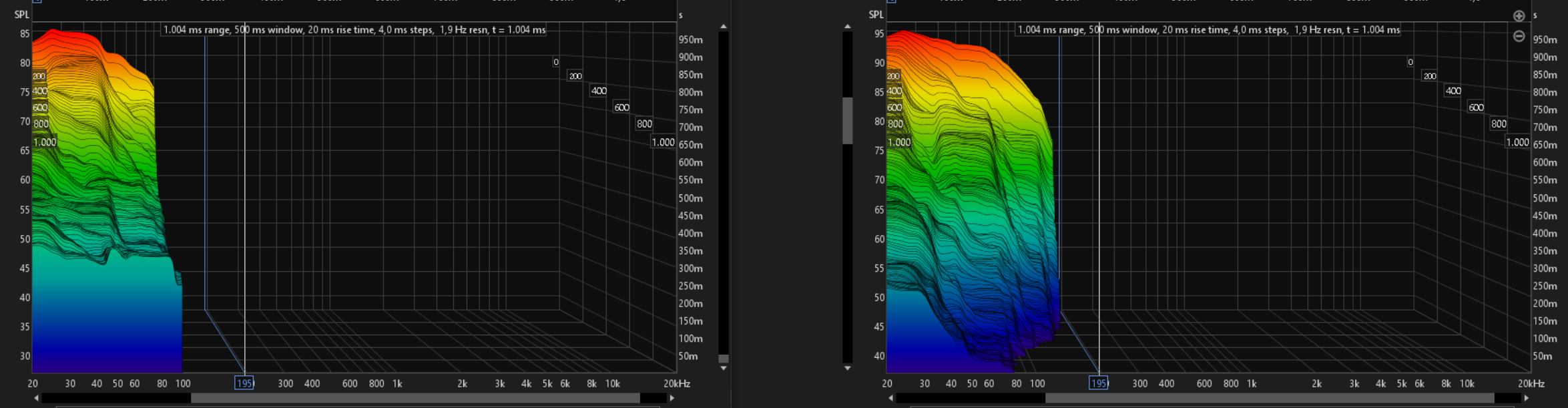Click right arrow of right graph's frequency scrollbar
The image size is (1568, 408).
tap(1526, 398)
